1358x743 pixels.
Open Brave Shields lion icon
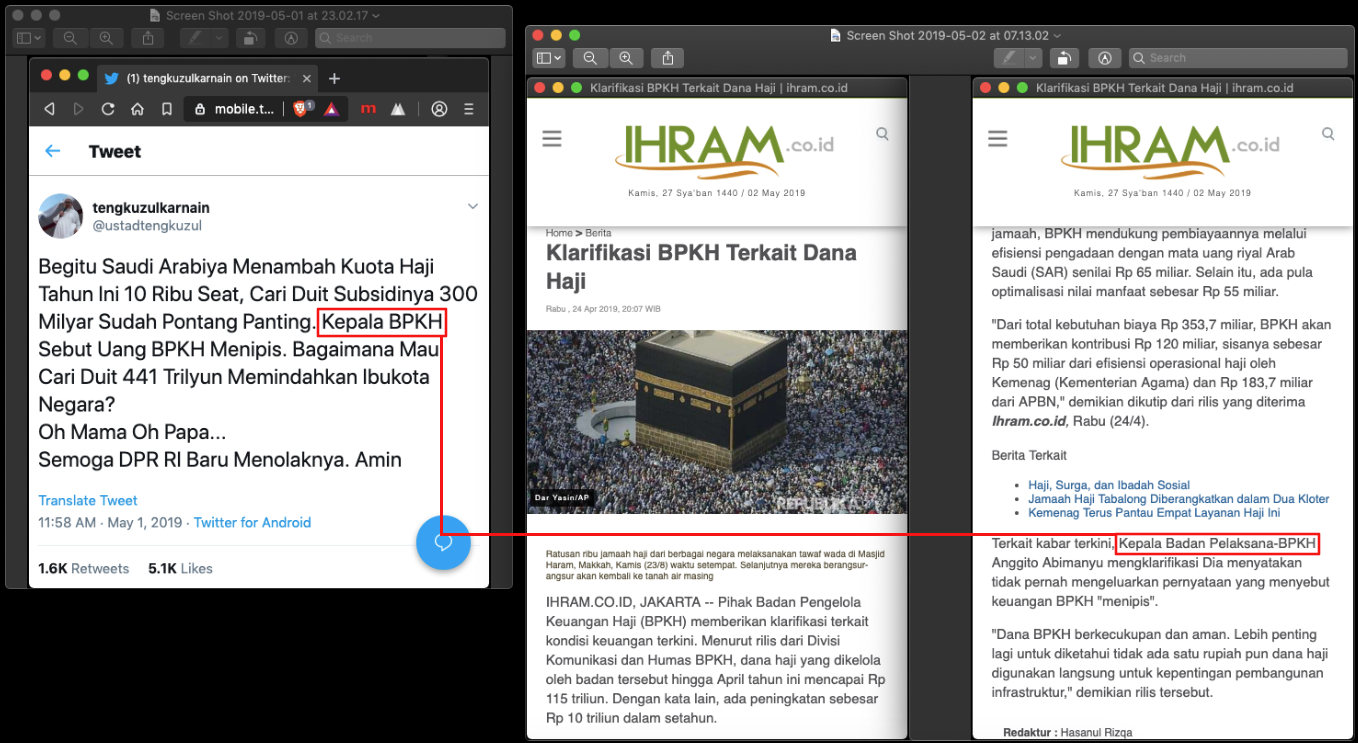click(302, 108)
